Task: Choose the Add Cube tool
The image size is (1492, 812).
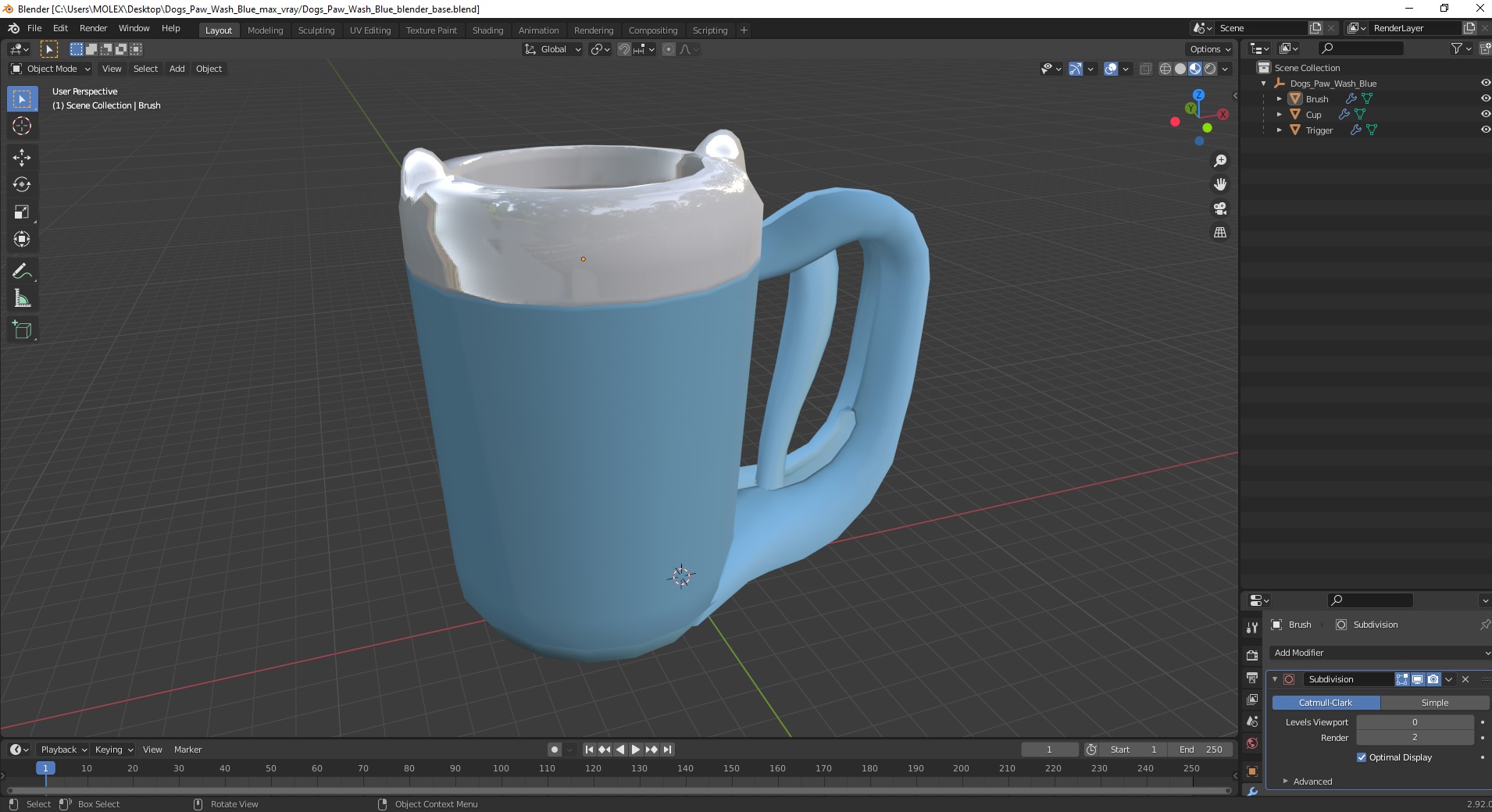Action: pos(22,329)
